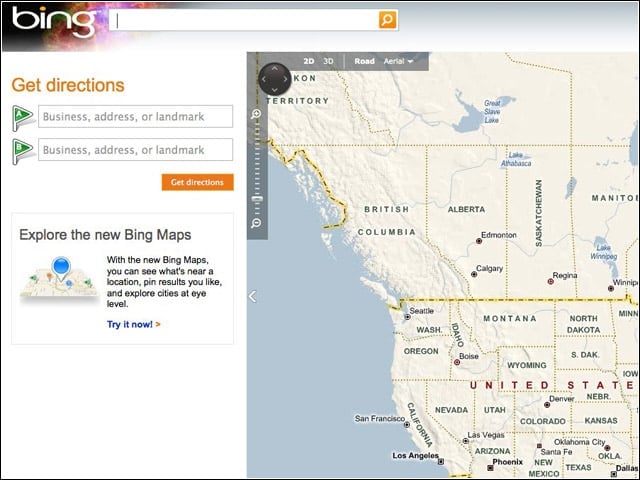Click the green flag B icon
This screenshot has width=640, height=480.
click(22, 151)
